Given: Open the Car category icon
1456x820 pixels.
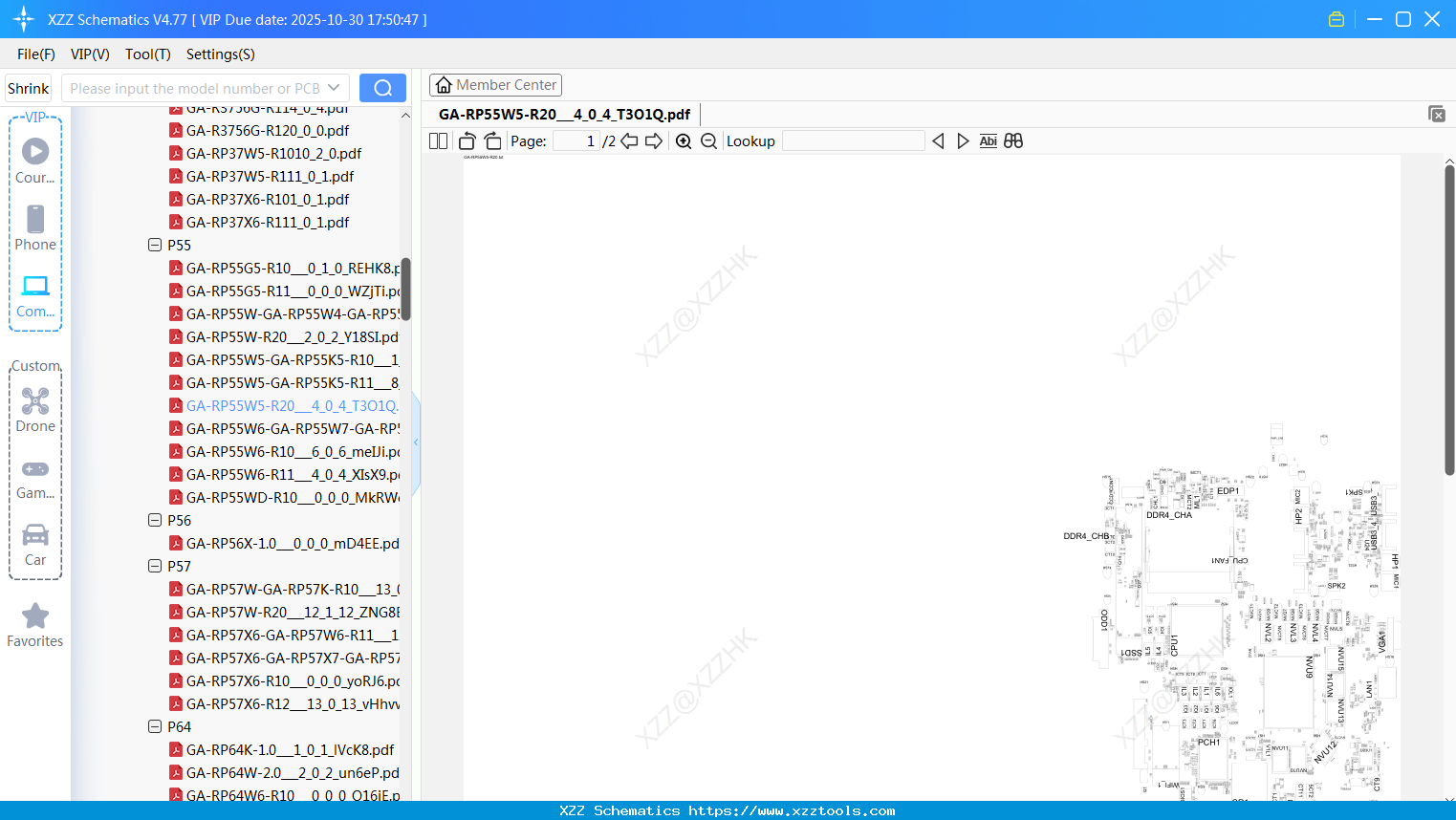Looking at the screenshot, I should 35,534.
